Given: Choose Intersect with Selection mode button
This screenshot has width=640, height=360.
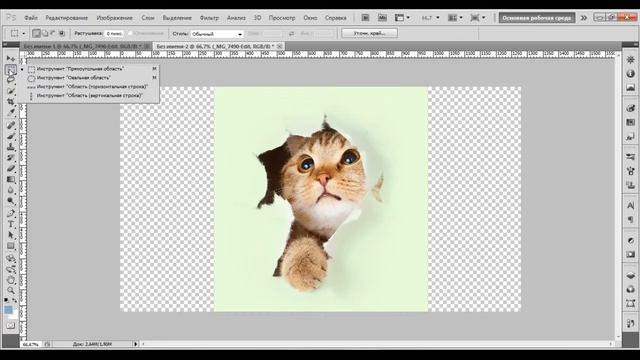Looking at the screenshot, I should 62,33.
